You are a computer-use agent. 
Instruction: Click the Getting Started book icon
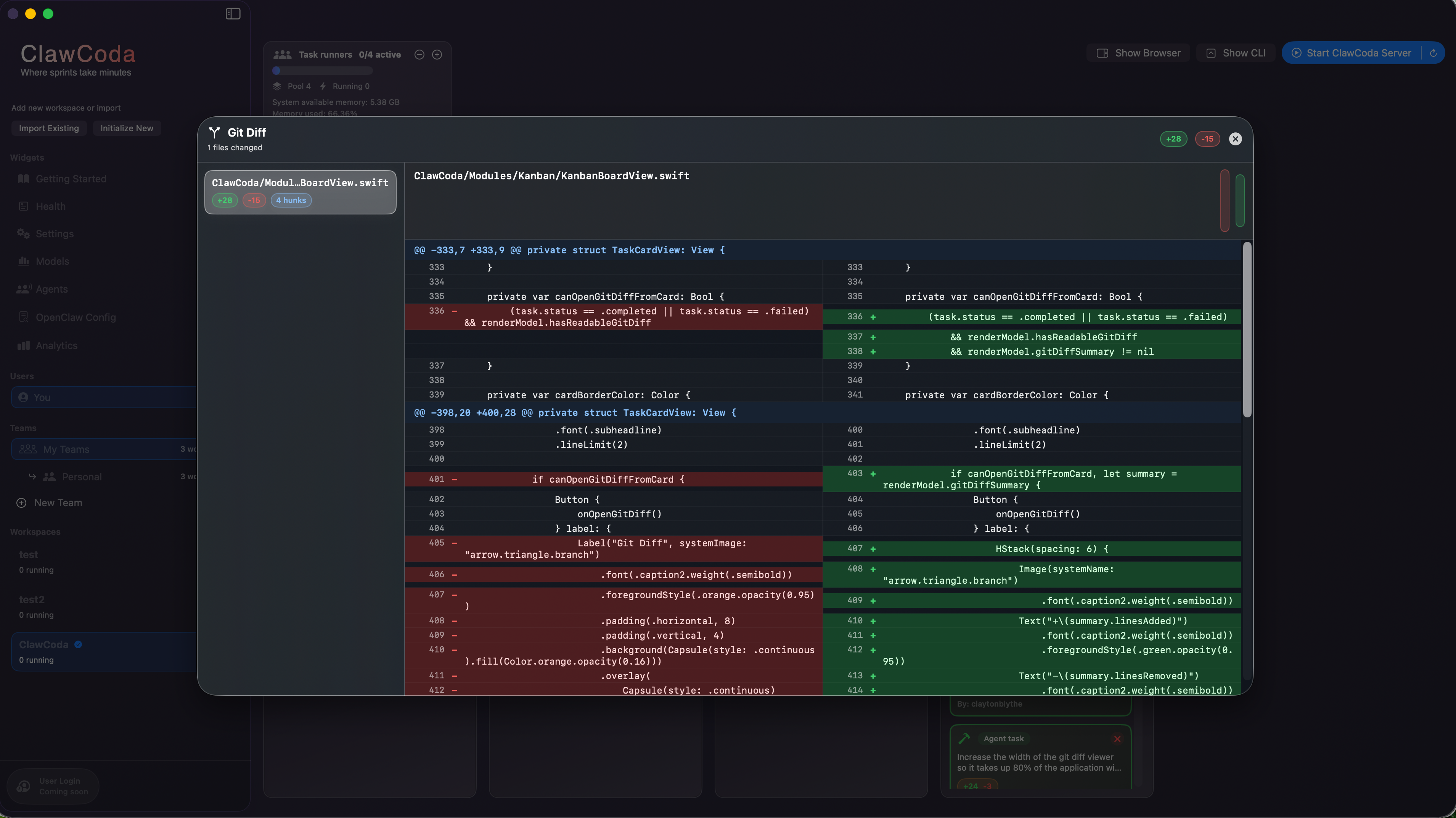click(x=23, y=179)
